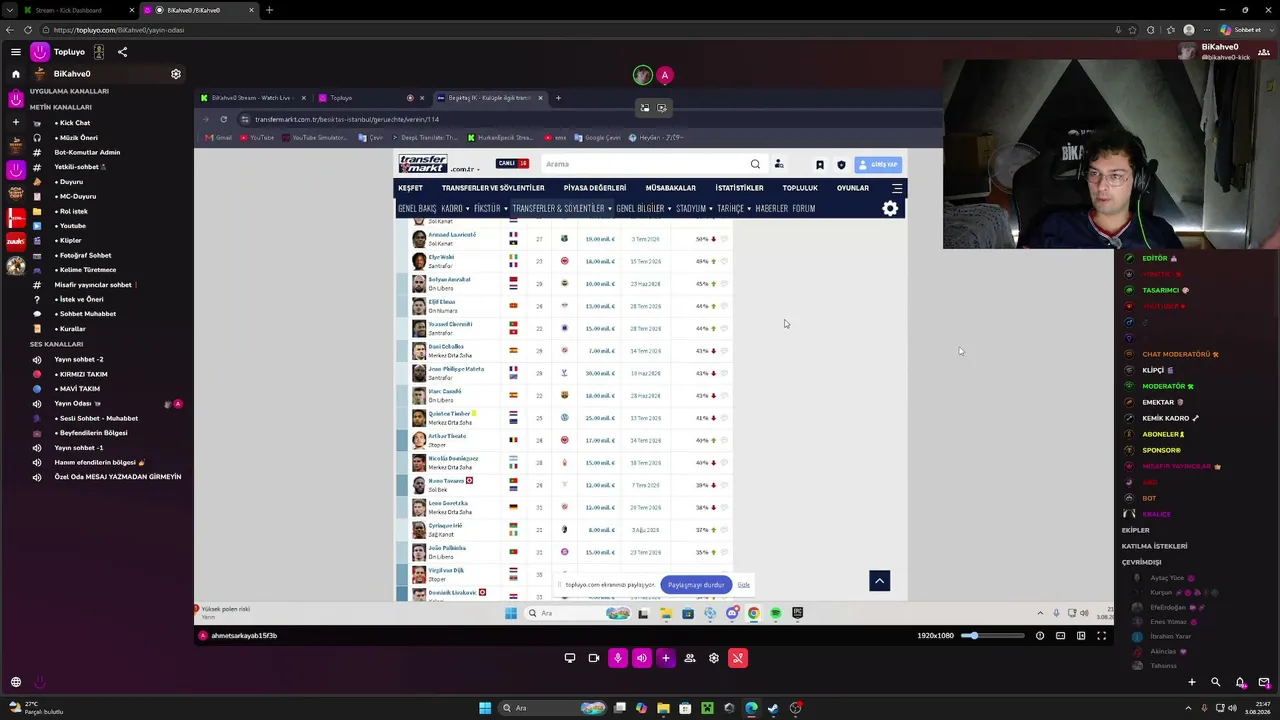The image size is (1280, 720).
Task: Go to the Topluyo home icon
Action: [x=15, y=74]
